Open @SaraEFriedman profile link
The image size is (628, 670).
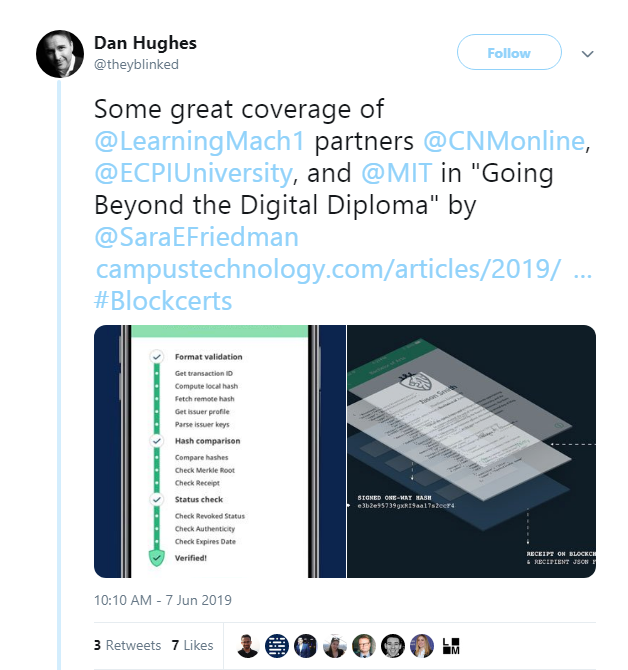pos(196,237)
